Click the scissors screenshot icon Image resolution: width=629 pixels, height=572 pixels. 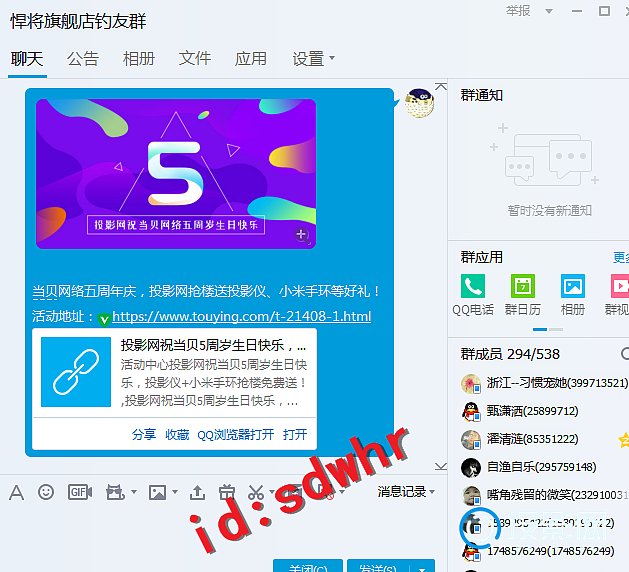click(x=256, y=492)
